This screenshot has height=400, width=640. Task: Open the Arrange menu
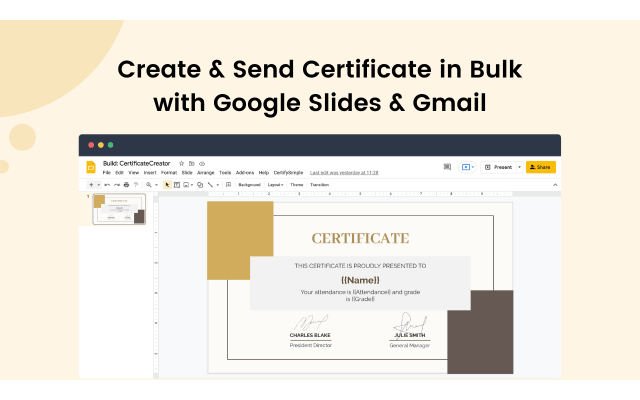(x=206, y=173)
